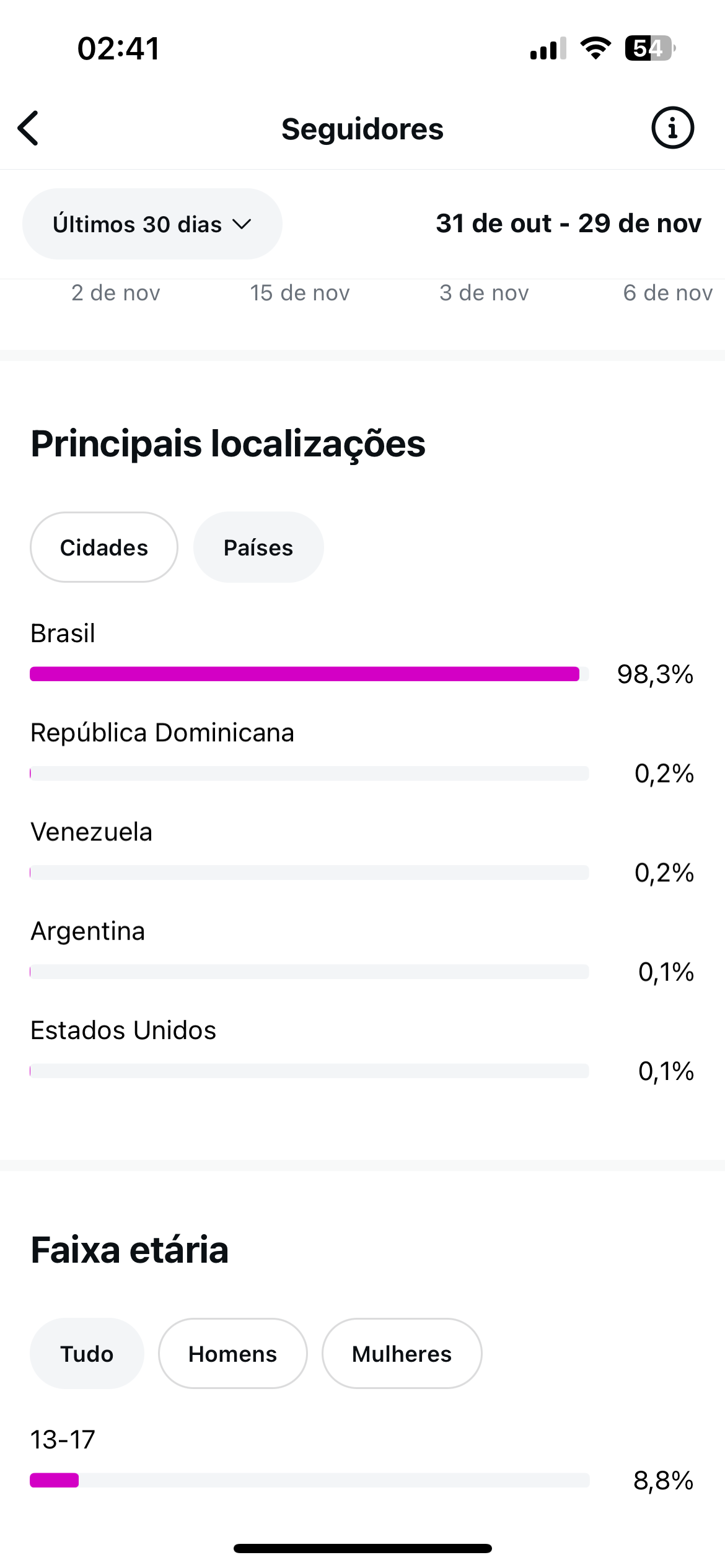The image size is (725, 1568).
Task: Tap the back arrow icon
Action: click(x=29, y=129)
